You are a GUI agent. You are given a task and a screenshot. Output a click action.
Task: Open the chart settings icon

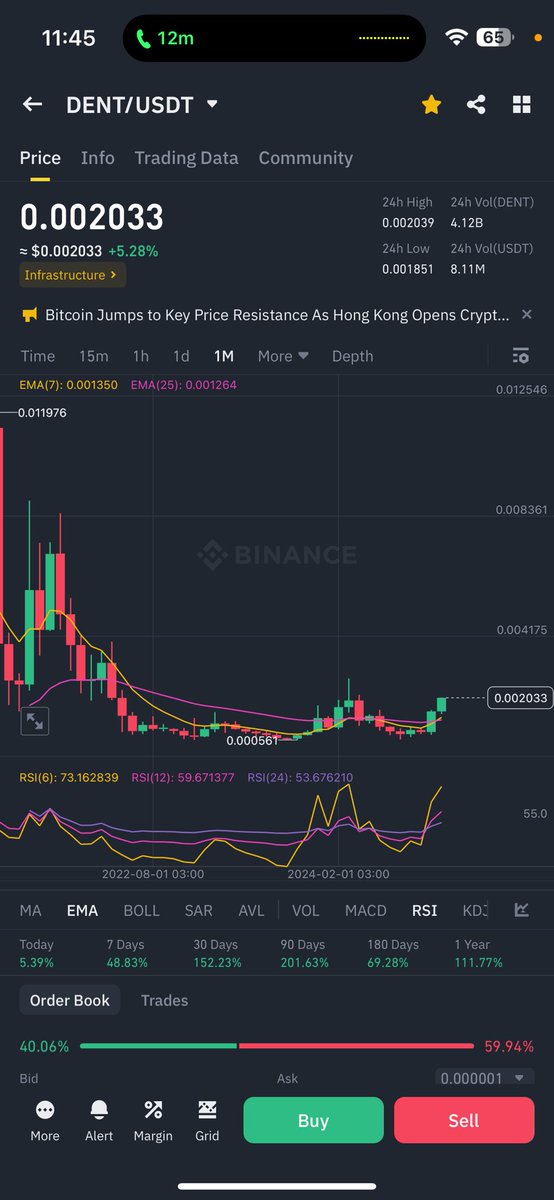pyautogui.click(x=519, y=356)
